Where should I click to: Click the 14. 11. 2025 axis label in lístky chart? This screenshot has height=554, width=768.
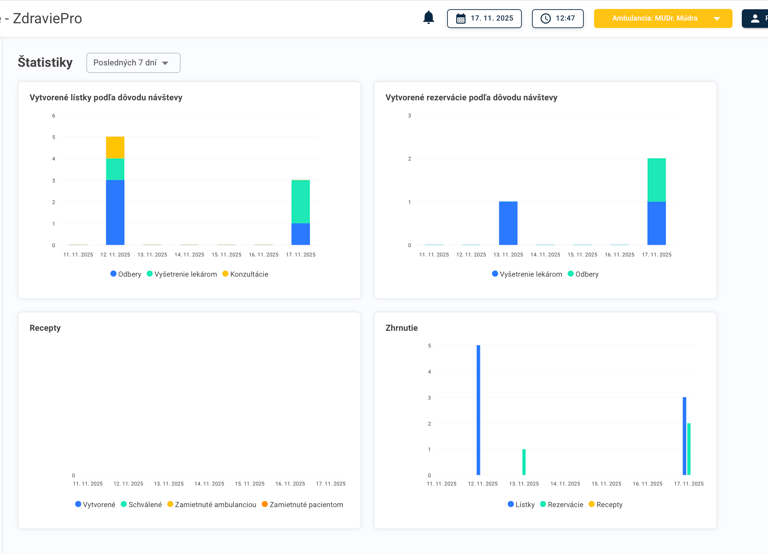189,255
